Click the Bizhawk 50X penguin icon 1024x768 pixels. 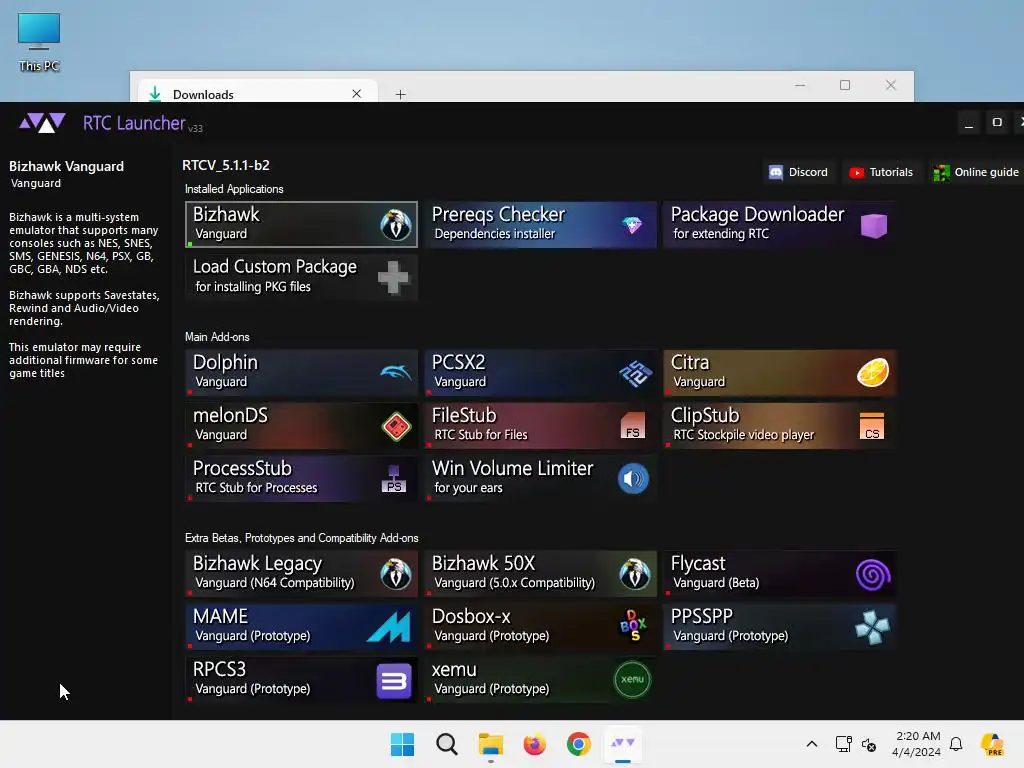[x=635, y=574]
